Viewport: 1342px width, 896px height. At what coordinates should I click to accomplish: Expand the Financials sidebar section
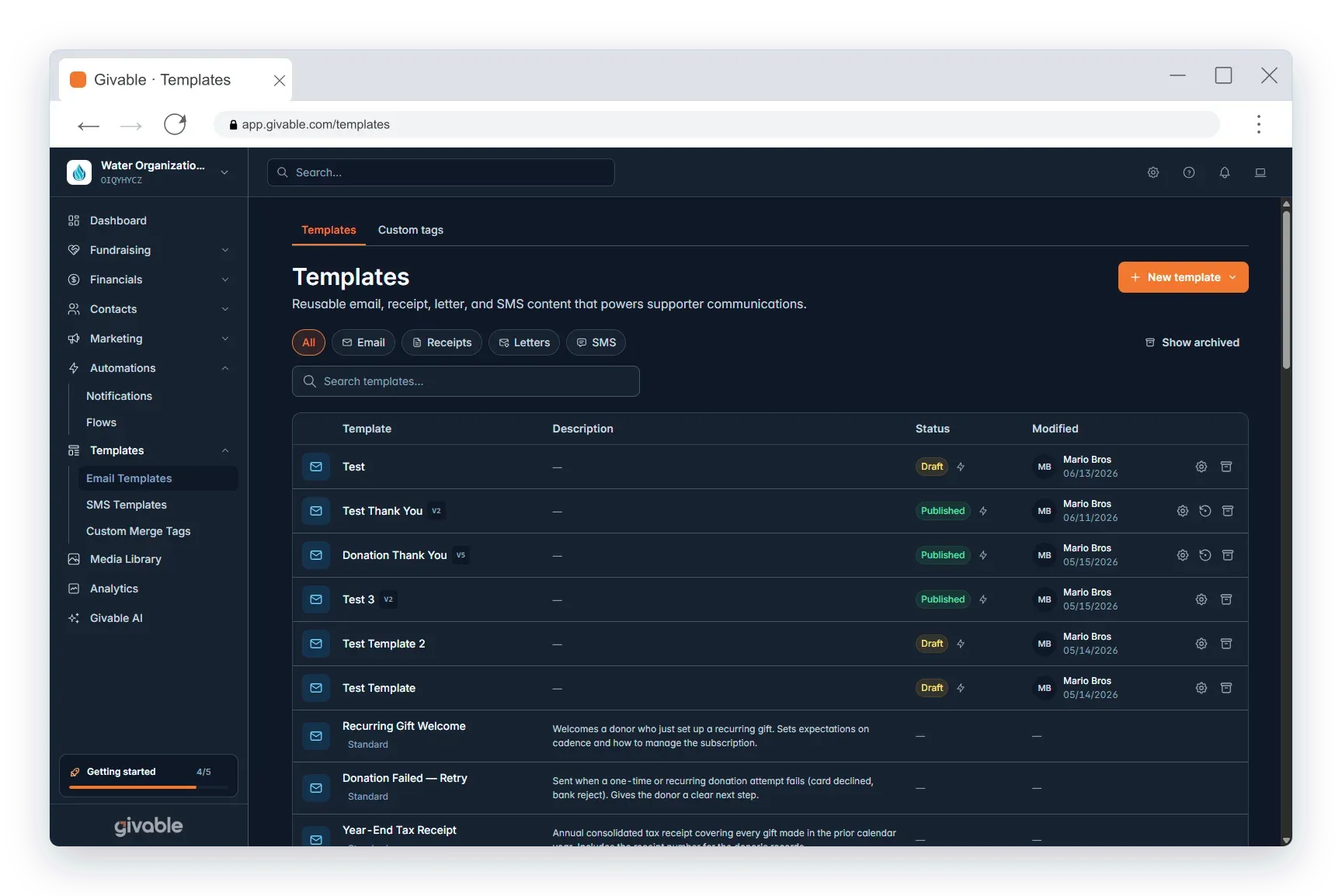225,280
